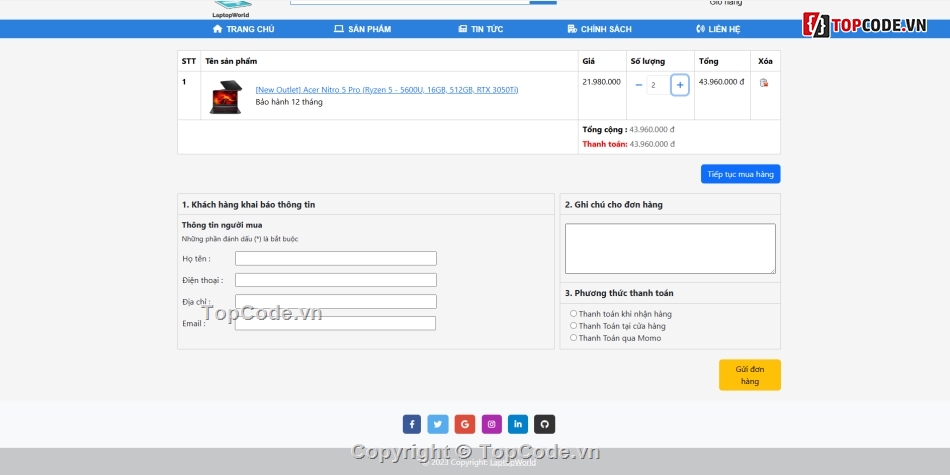This screenshot has width=950, height=475.
Task: Click the 'Thanh toán:' payment total label
Action: (605, 144)
